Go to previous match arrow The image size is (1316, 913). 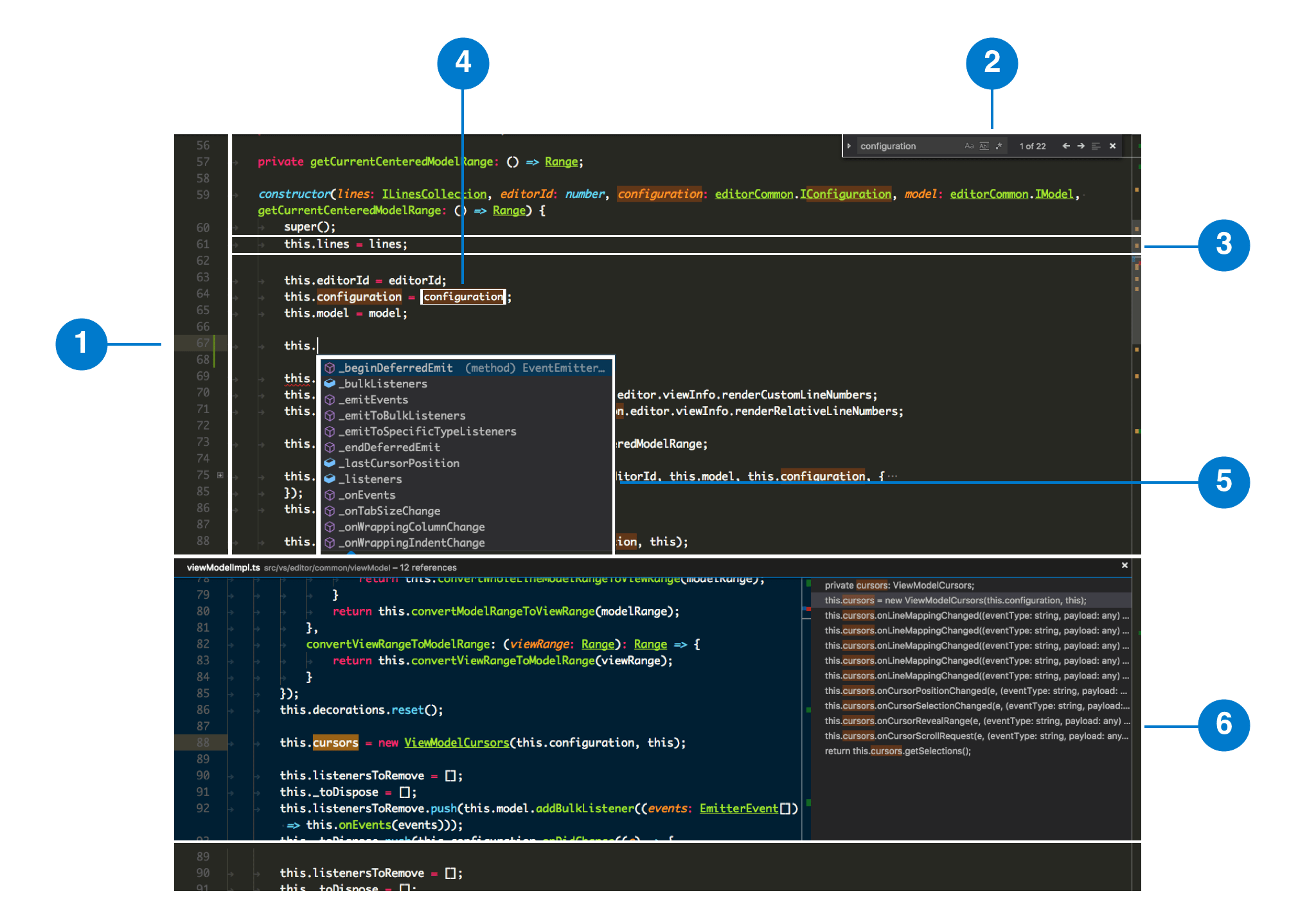coord(1066,146)
